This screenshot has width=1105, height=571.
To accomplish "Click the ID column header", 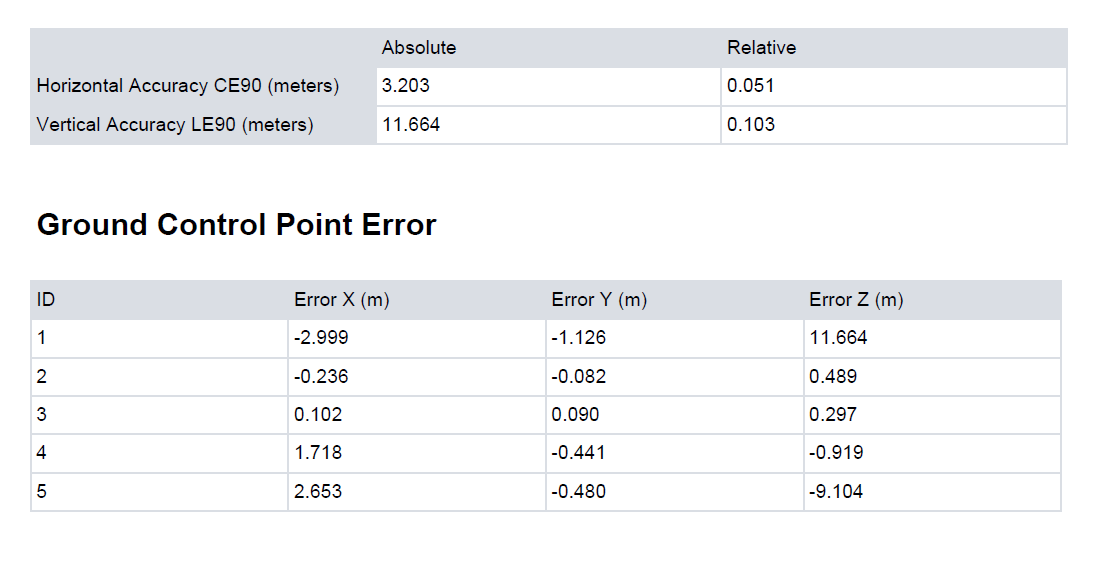I will coord(45,300).
